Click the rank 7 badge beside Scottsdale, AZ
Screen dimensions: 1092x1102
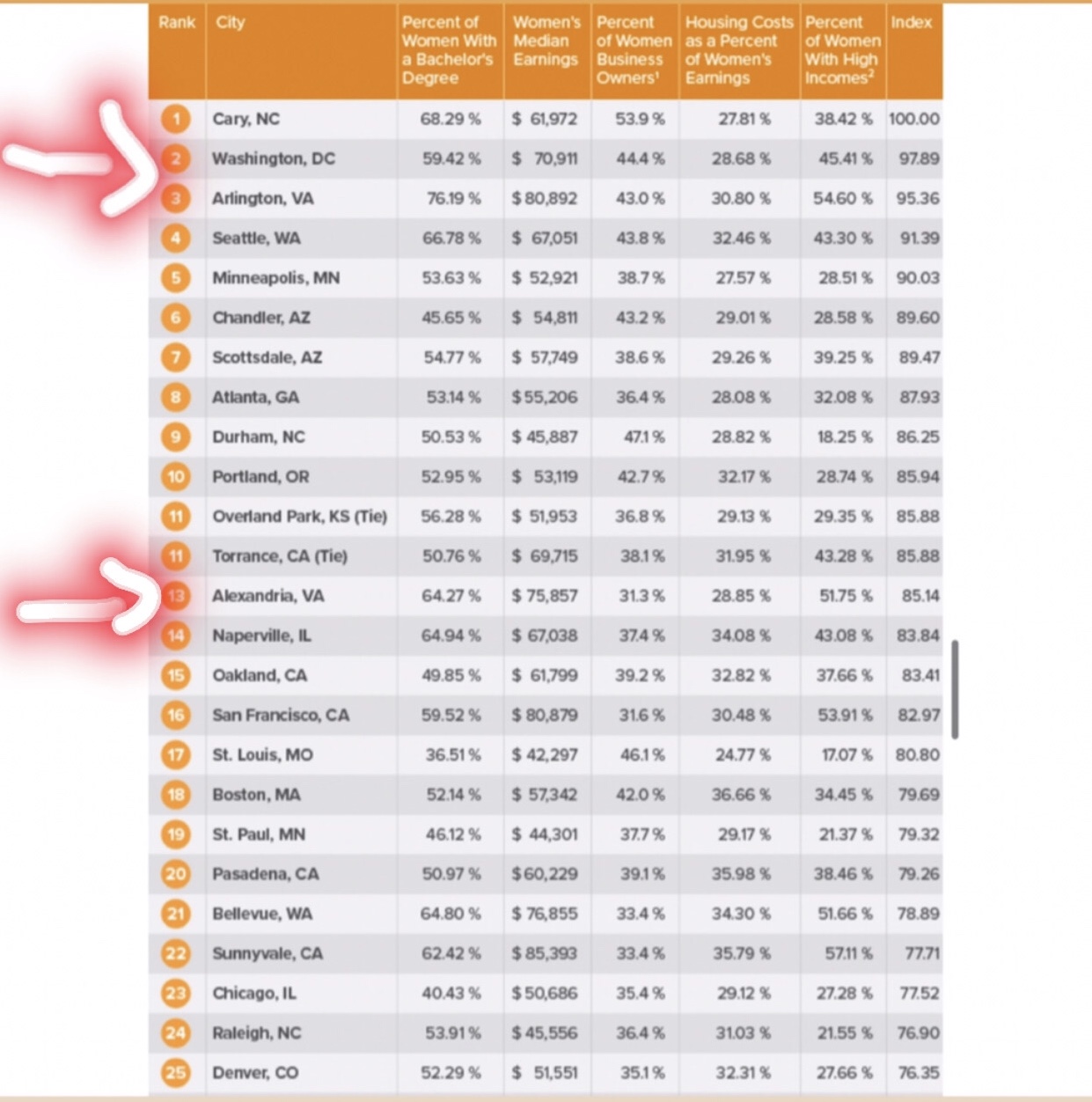176,357
